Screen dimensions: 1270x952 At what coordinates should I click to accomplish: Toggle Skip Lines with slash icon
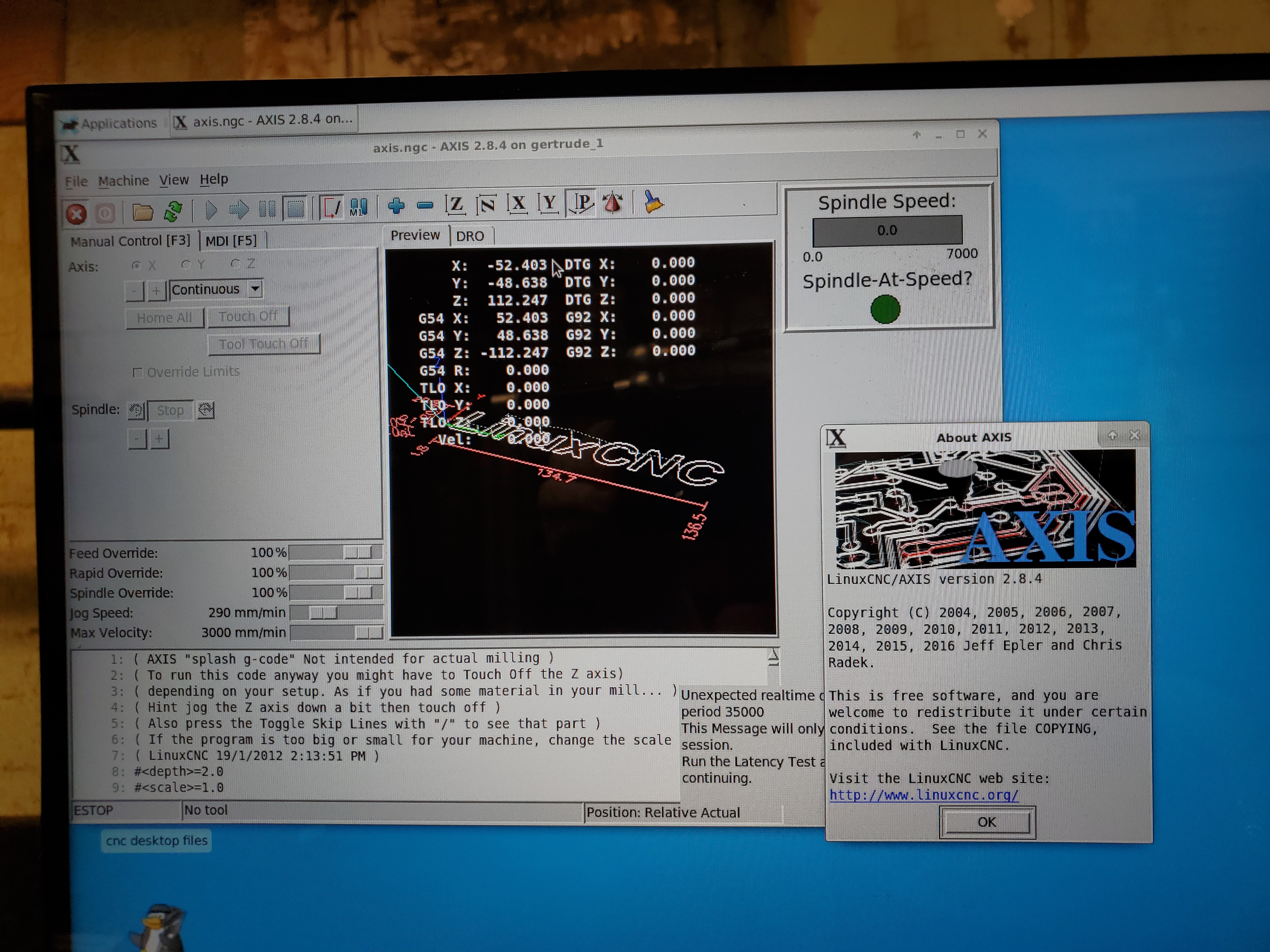click(x=331, y=208)
